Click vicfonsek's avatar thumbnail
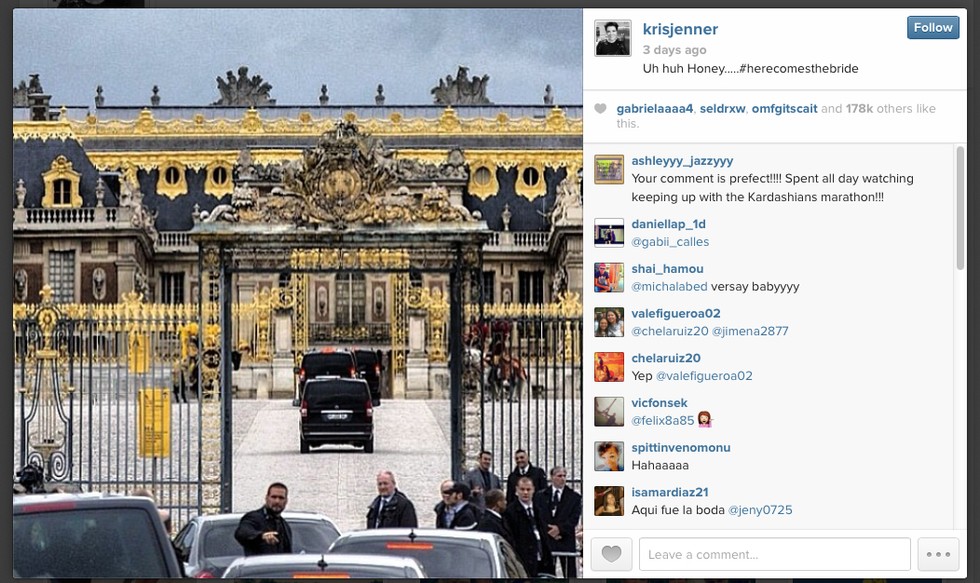980x583 pixels. click(x=609, y=412)
